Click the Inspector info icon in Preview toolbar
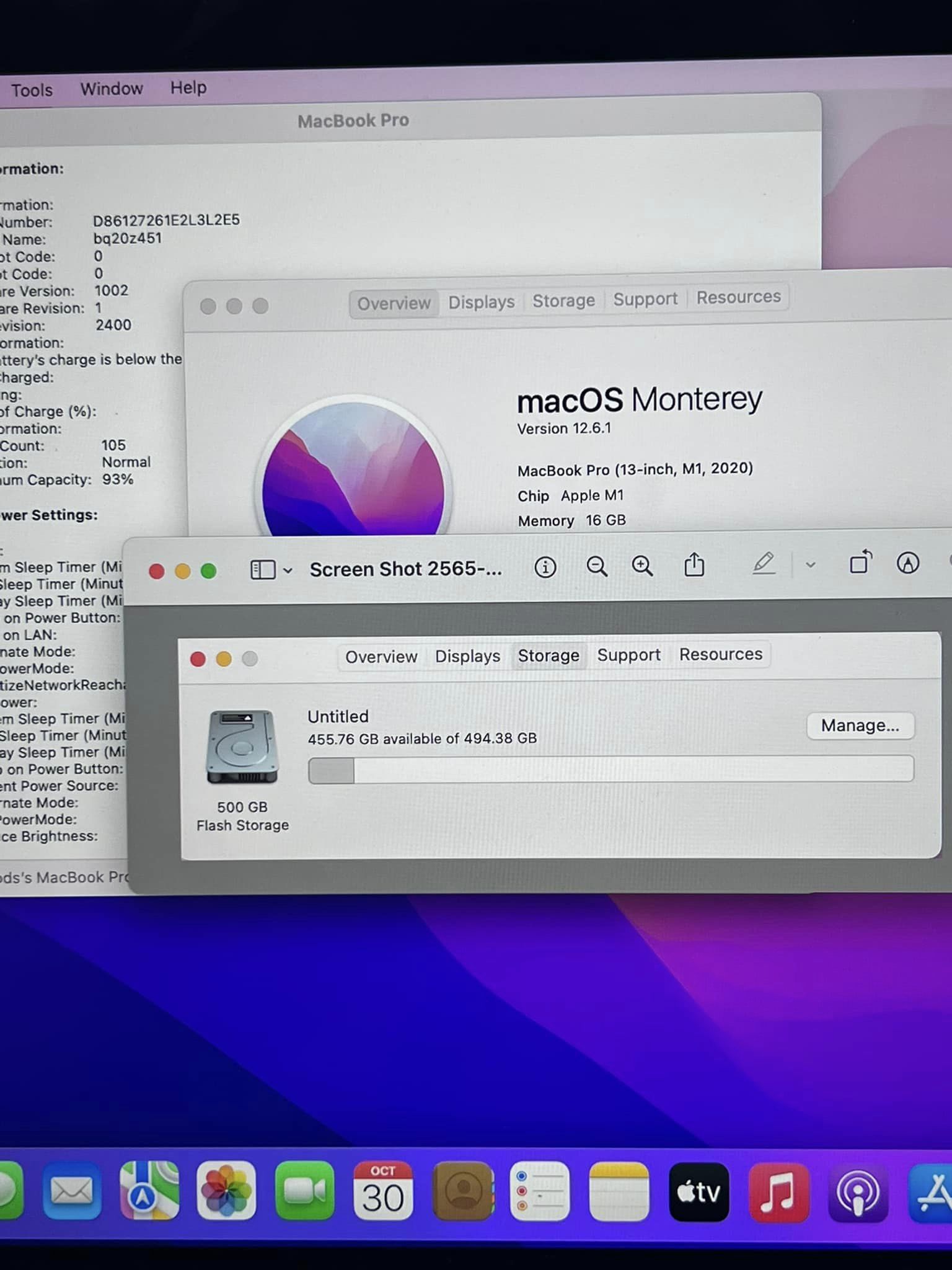The image size is (952, 1270). (545, 567)
